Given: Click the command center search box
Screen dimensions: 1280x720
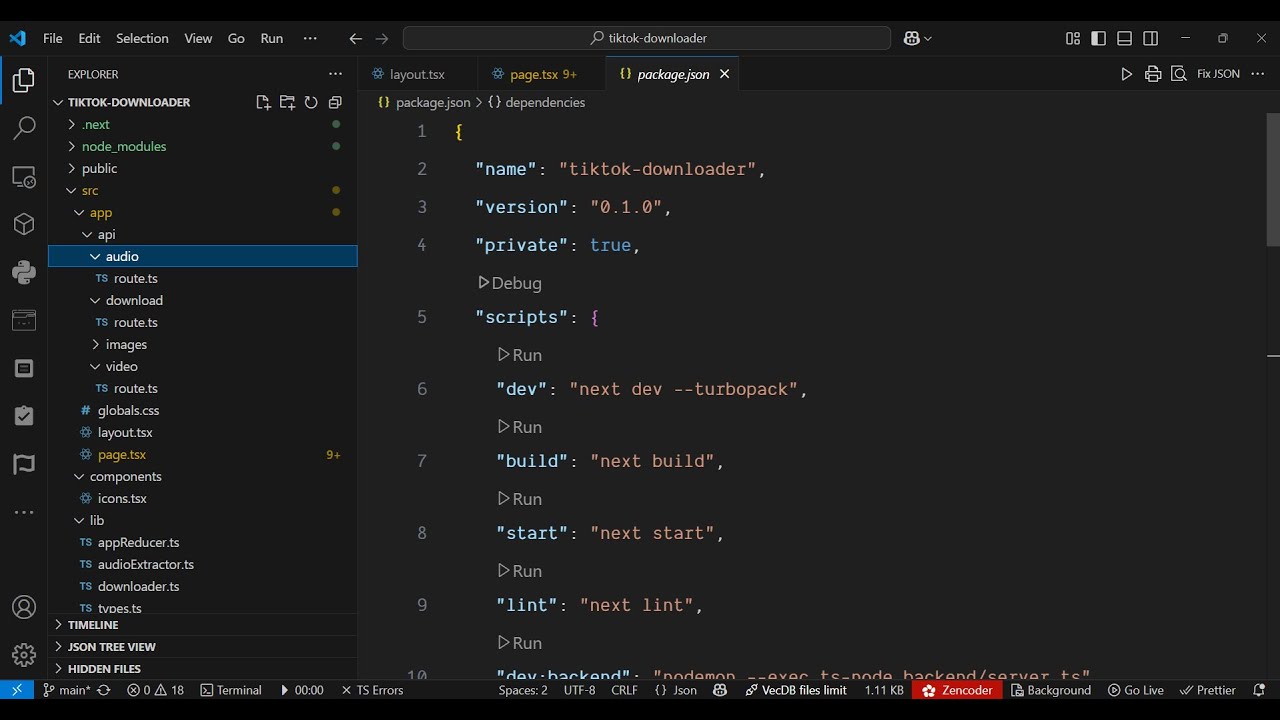Looking at the screenshot, I should (647, 38).
